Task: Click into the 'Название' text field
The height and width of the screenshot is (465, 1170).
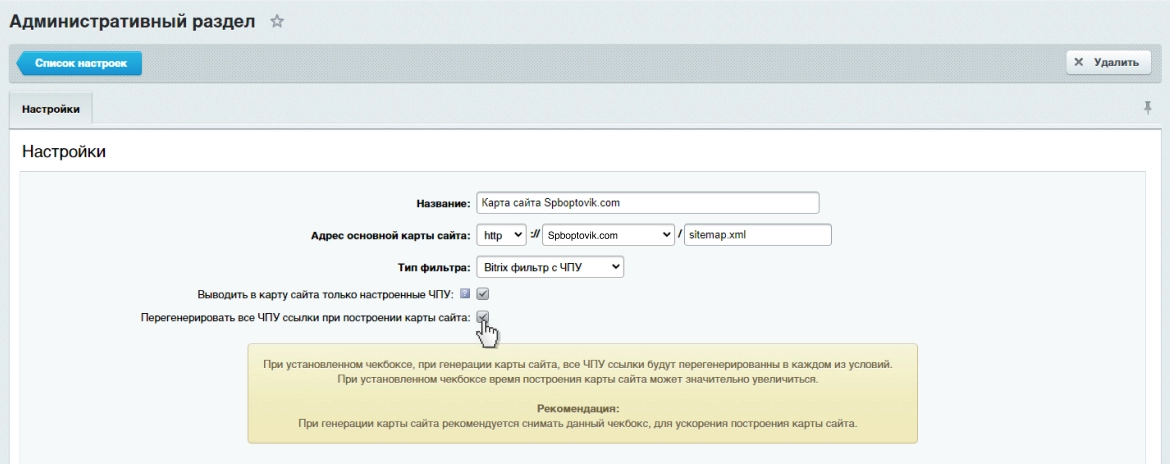Action: pos(647,203)
